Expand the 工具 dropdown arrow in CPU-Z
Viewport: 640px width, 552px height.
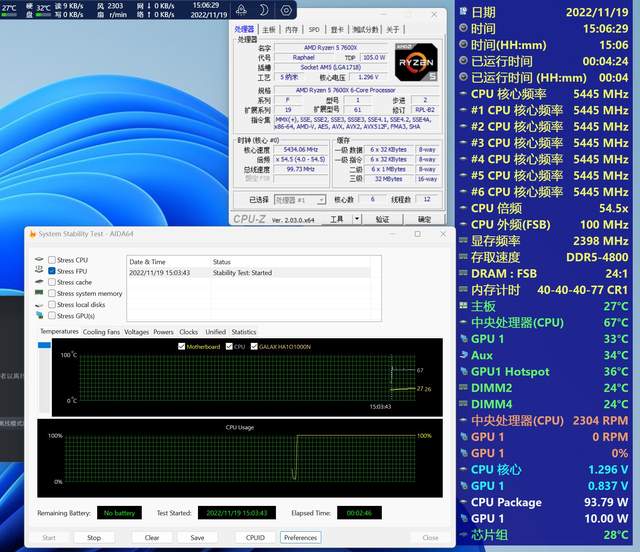pyautogui.click(x=357, y=219)
